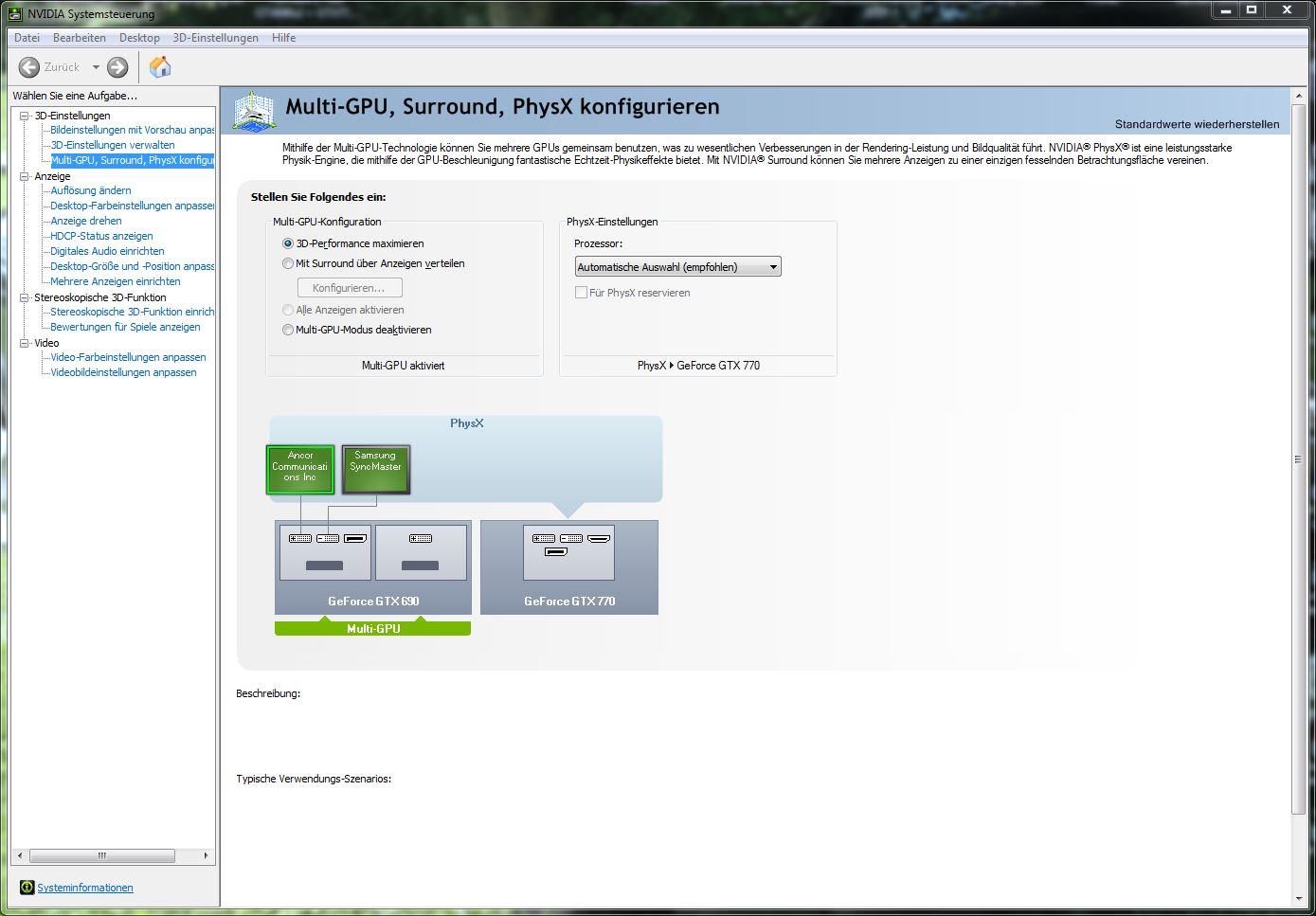Toggle Für PhysX reservieren checkbox
Viewport: 1316px width, 916px height.
pyautogui.click(x=581, y=293)
